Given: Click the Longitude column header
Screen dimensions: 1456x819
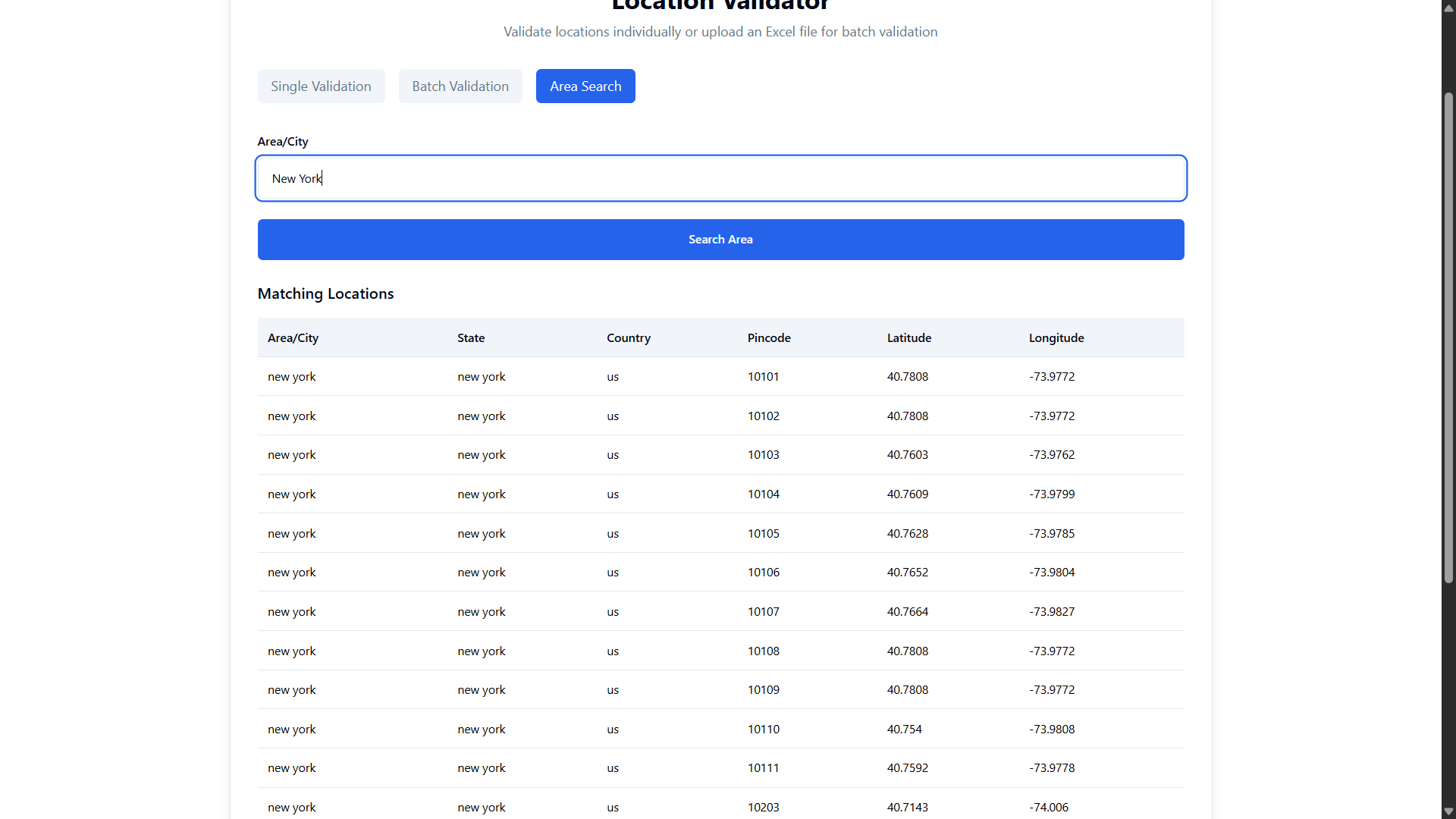Looking at the screenshot, I should click(x=1056, y=338).
